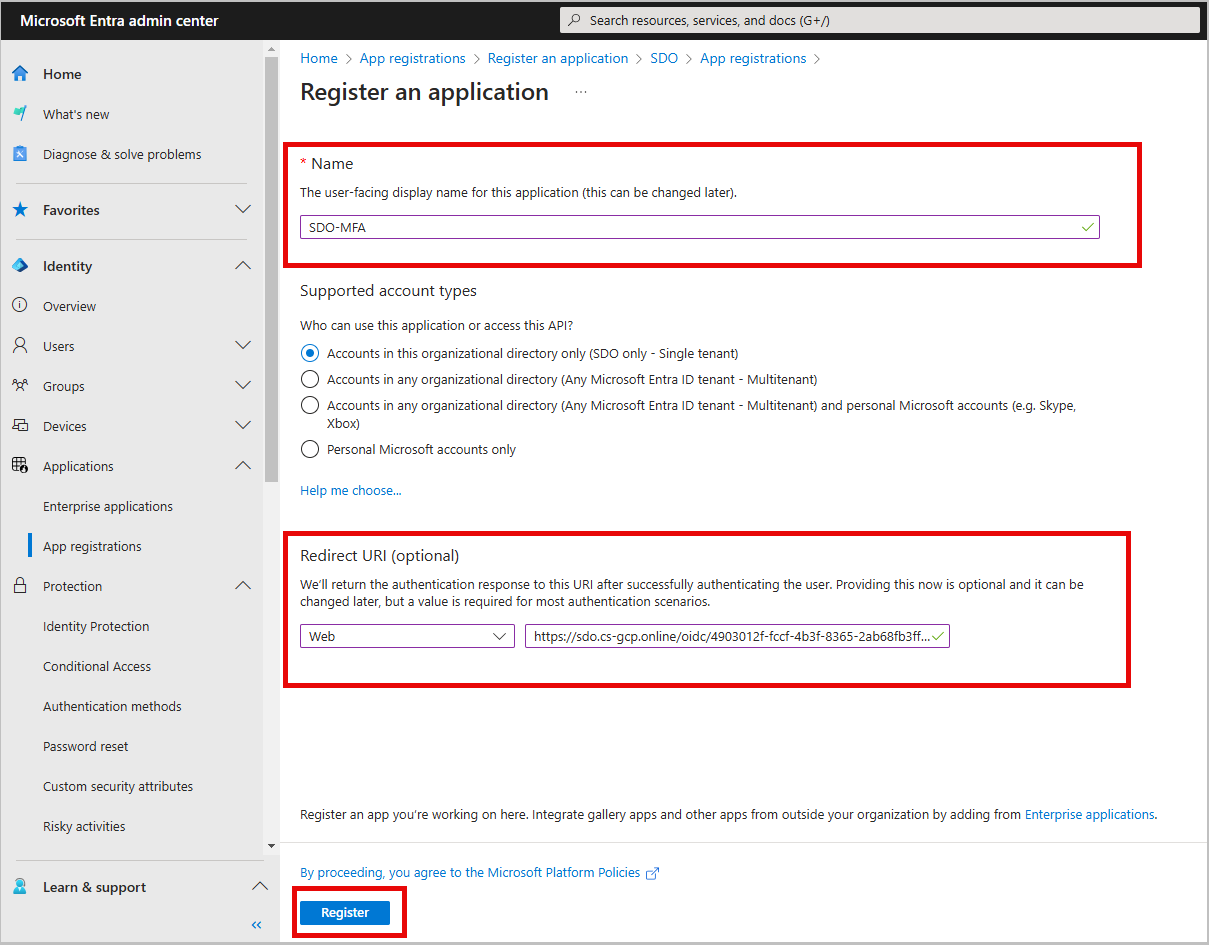
Task: Click the Favorites star icon
Action: pyautogui.click(x=20, y=210)
